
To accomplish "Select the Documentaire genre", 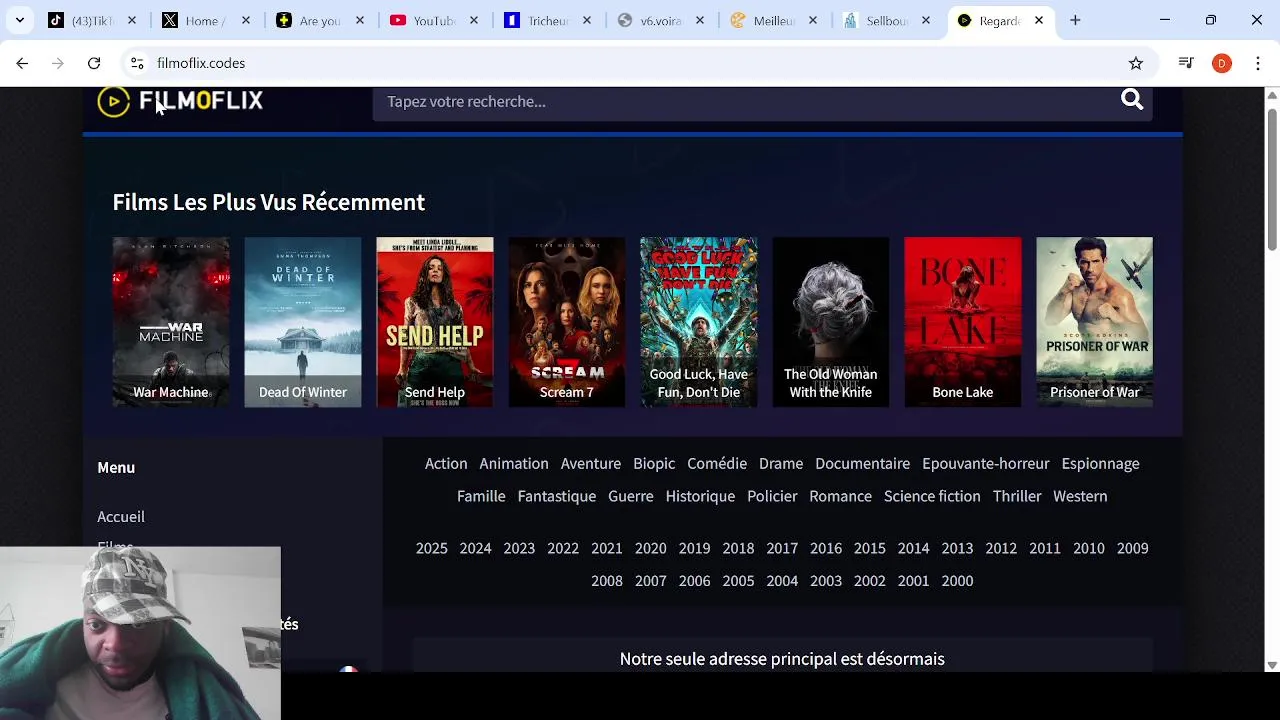I will pyautogui.click(x=862, y=463).
